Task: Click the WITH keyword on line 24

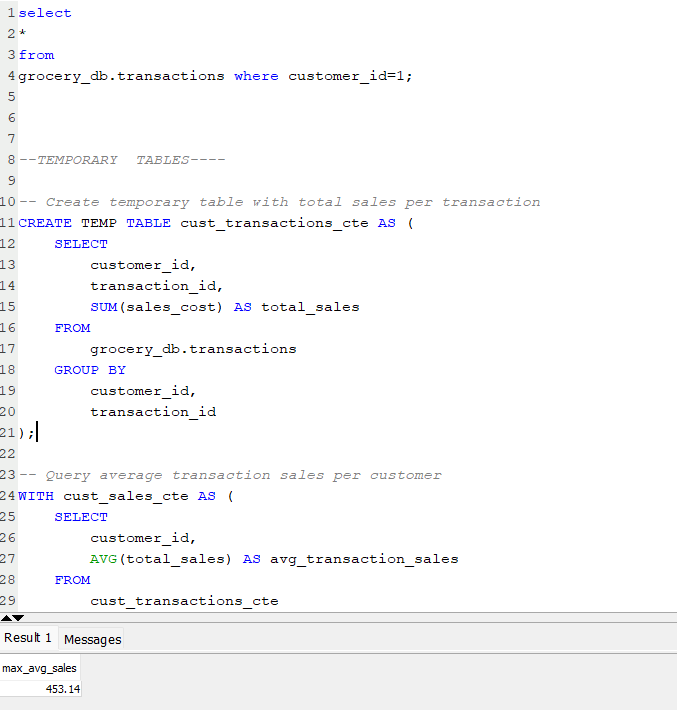Action: click(36, 496)
